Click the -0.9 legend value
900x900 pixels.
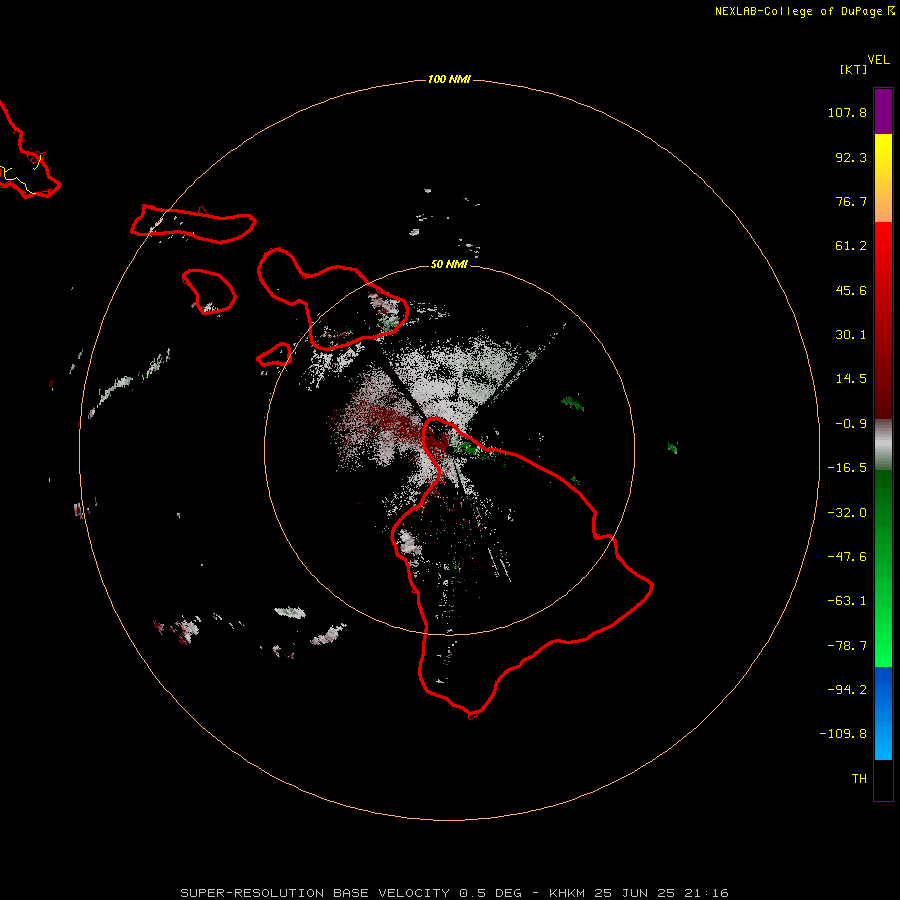(x=851, y=424)
